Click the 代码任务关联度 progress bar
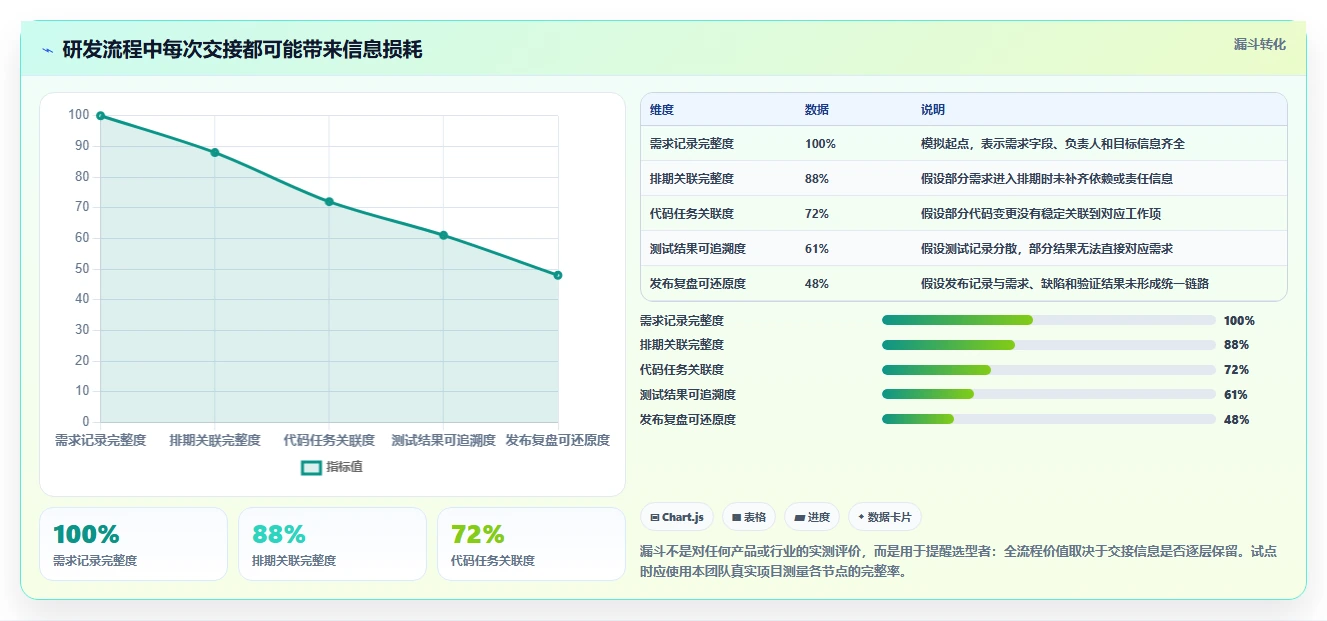 [1049, 370]
